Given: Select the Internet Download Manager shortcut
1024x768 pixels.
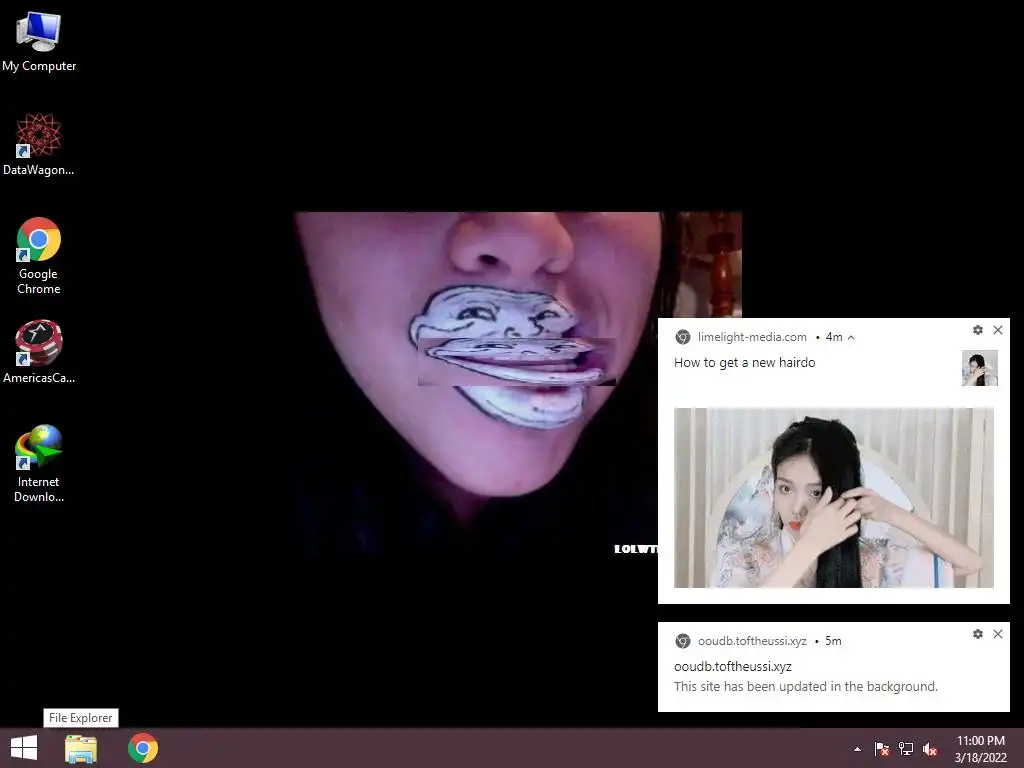Looking at the screenshot, I should [x=39, y=463].
